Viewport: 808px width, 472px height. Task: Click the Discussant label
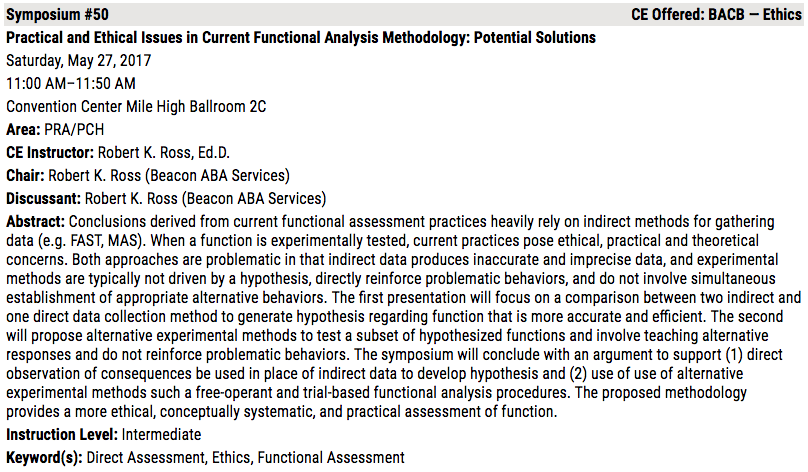43,198
